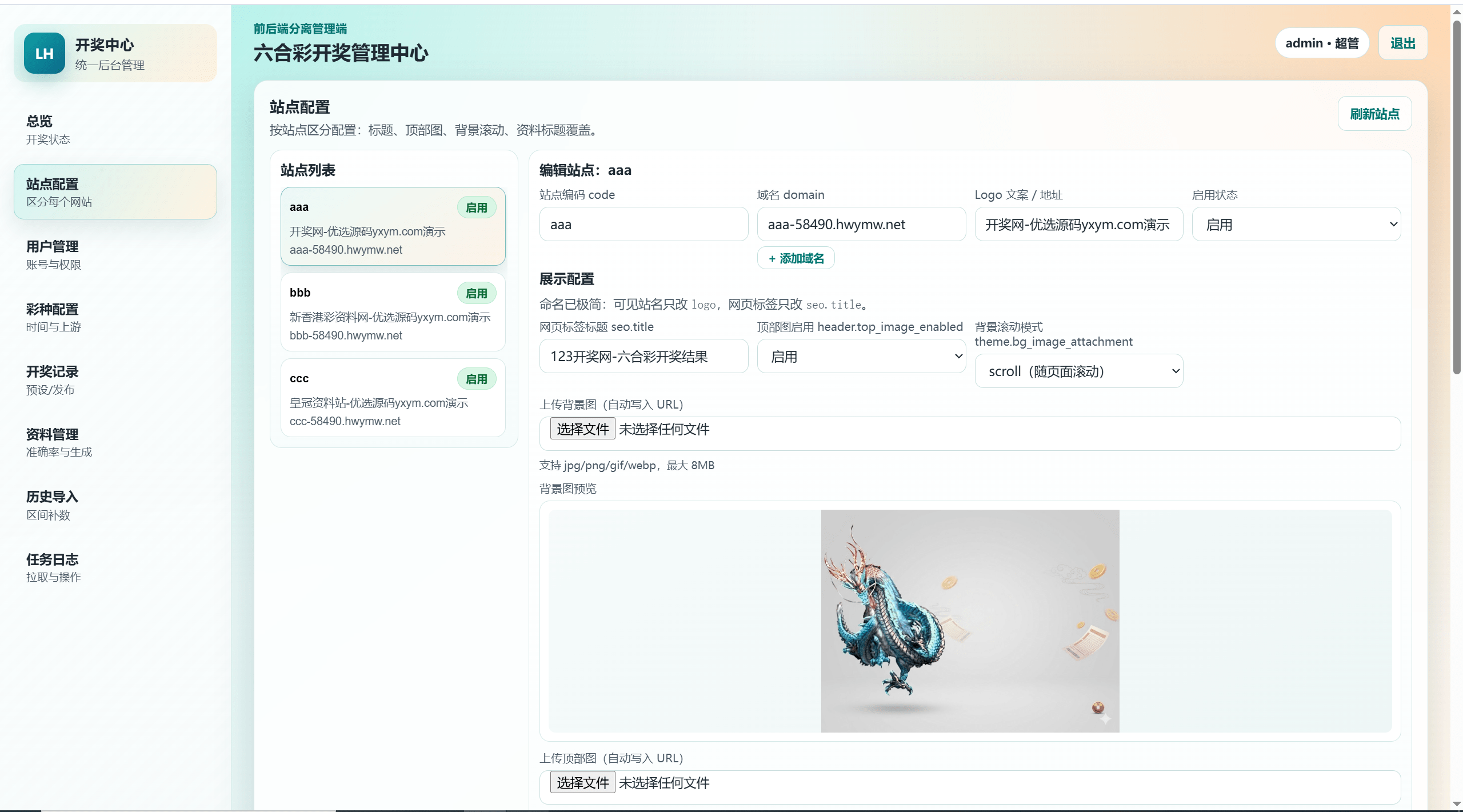
Task: Click the bbb-58490.hwymw.net domain text
Action: click(x=346, y=335)
